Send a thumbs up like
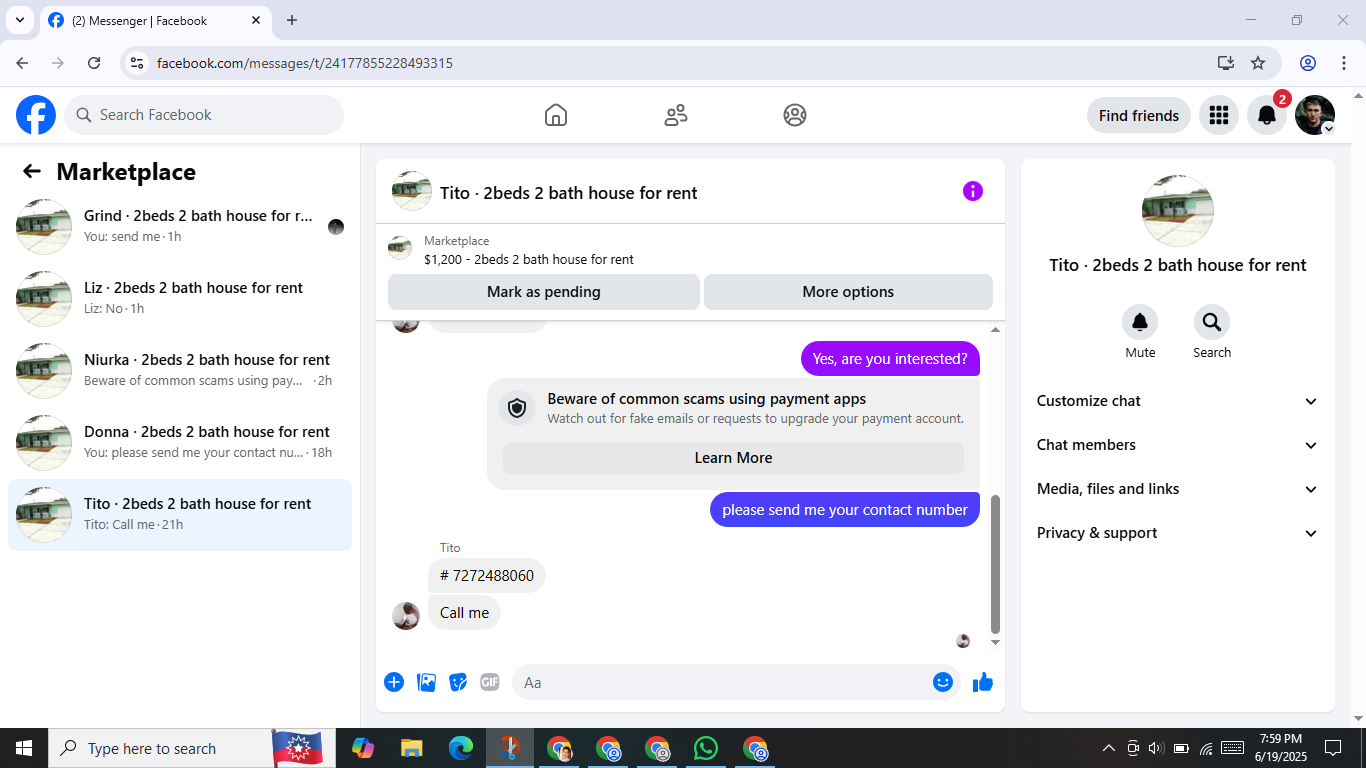The width and height of the screenshot is (1366, 768). coord(983,682)
